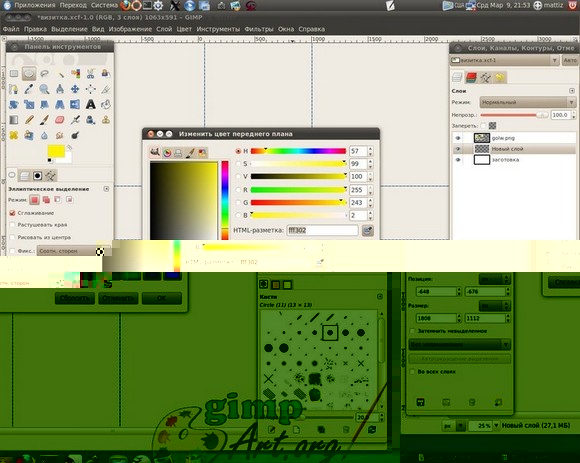This screenshot has width=580, height=463.
Task: Select the Measure compass tool
Action: (x=60, y=89)
